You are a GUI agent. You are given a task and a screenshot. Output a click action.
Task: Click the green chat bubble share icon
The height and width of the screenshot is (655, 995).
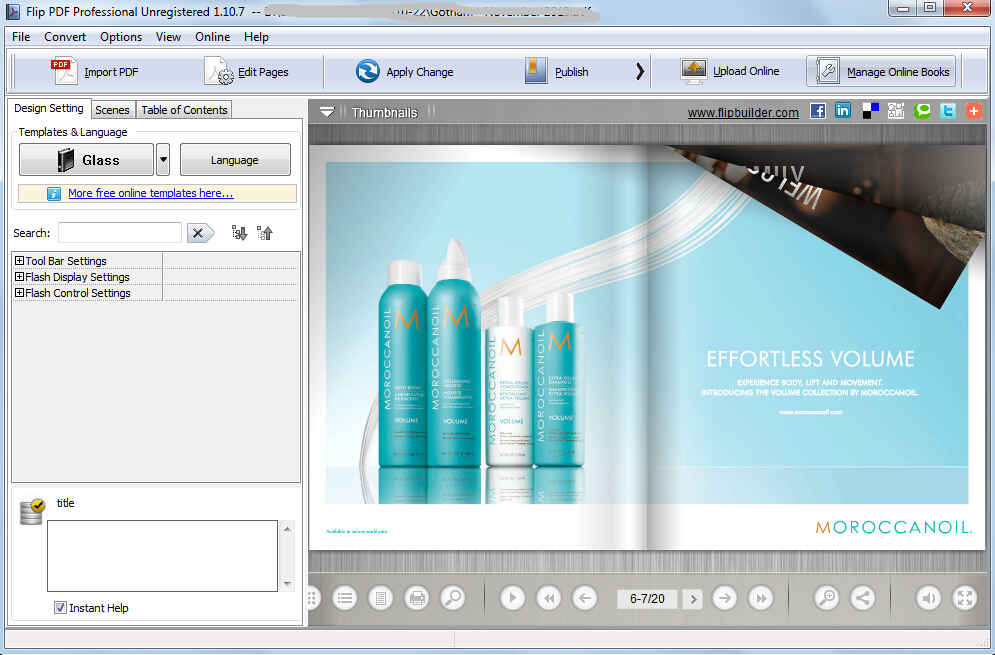point(922,111)
